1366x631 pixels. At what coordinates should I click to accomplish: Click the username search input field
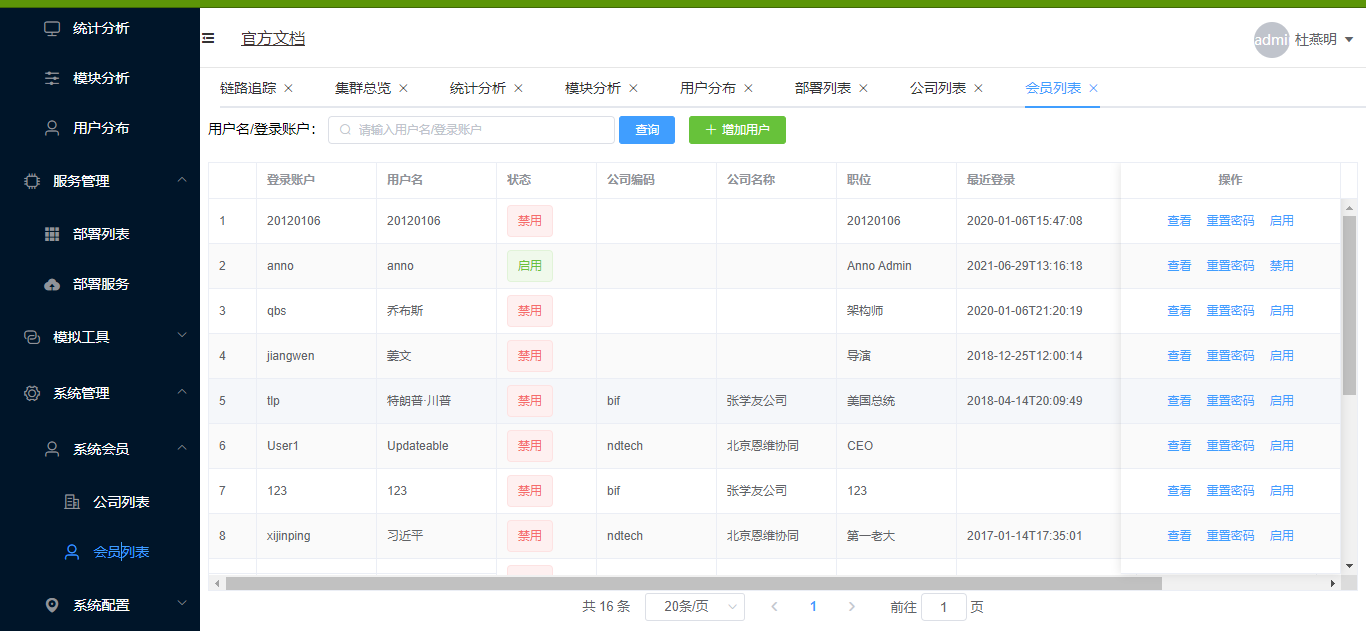[470, 130]
